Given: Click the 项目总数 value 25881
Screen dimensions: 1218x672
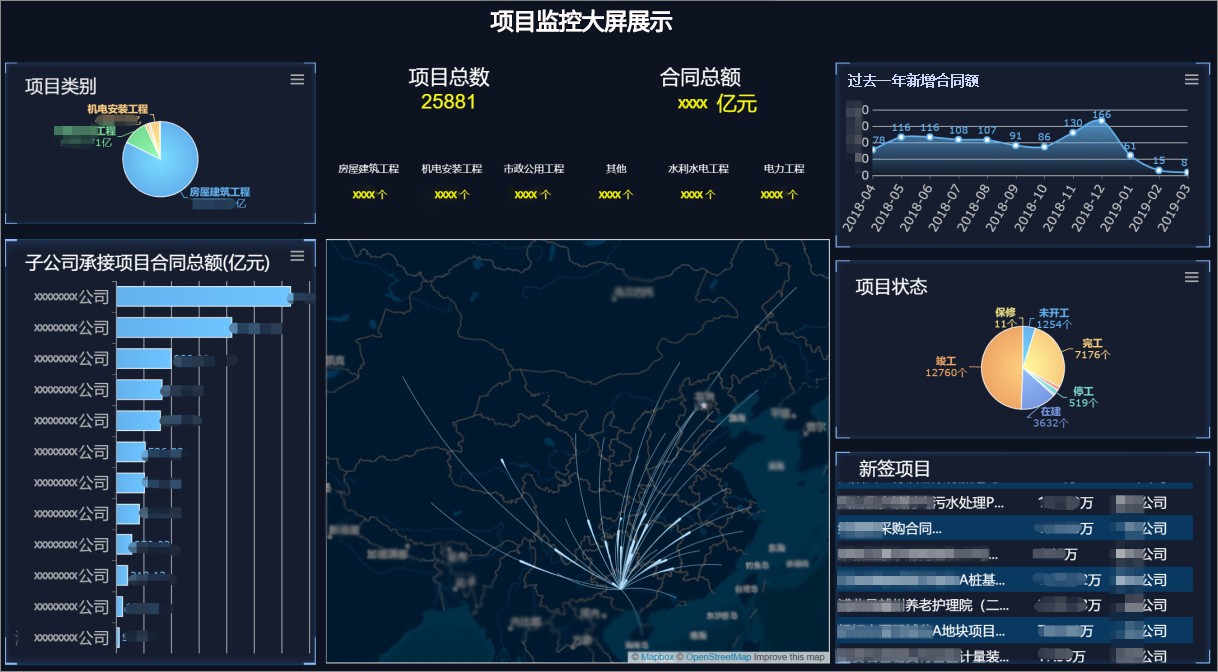Looking at the screenshot, I should tap(448, 102).
